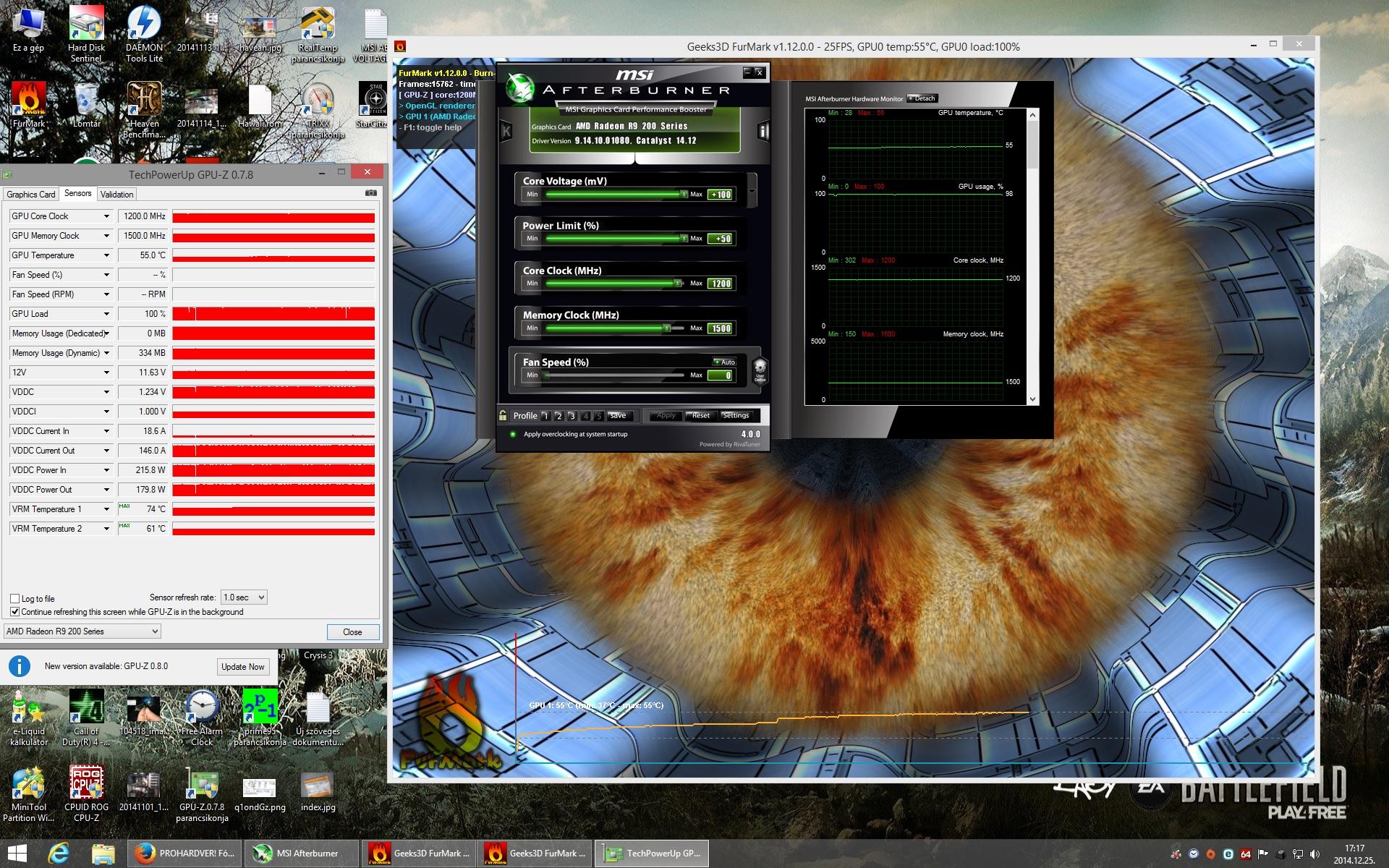
Task: Switch to the Graphics Card tab in GPU-Z
Action: coord(31,195)
